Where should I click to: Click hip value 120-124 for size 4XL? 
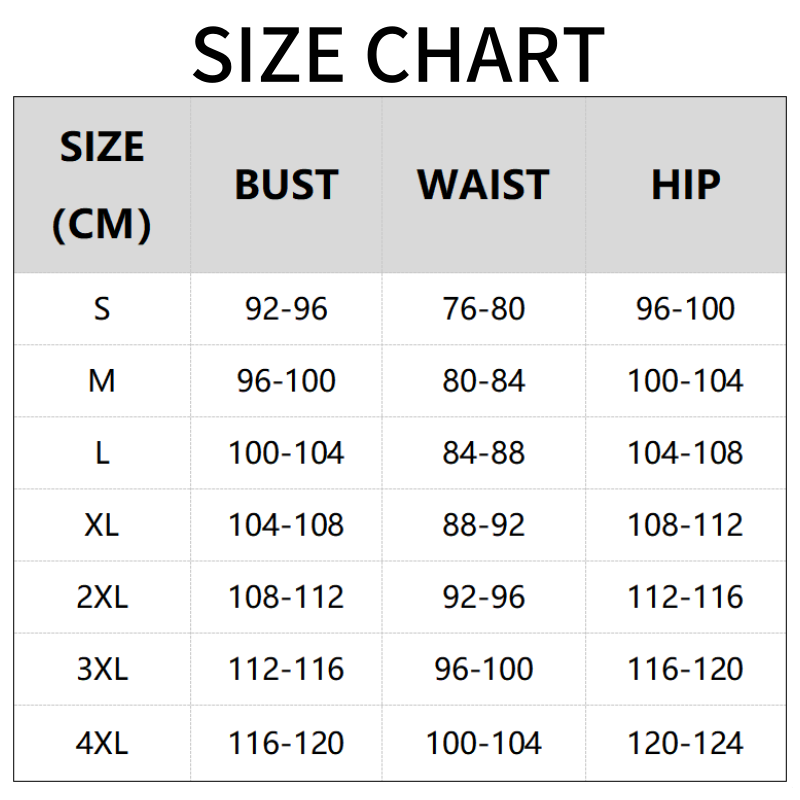point(685,743)
